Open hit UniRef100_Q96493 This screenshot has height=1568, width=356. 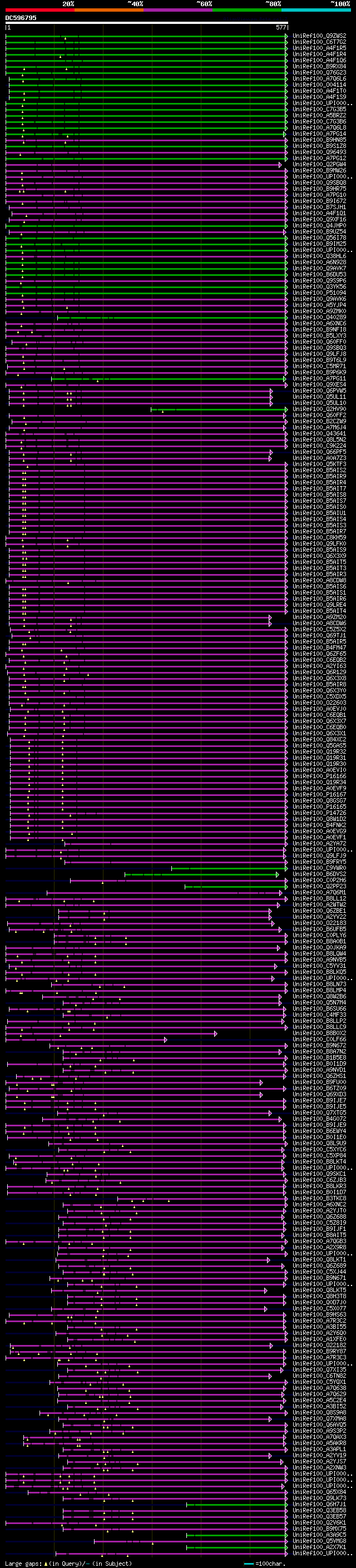(319, 152)
